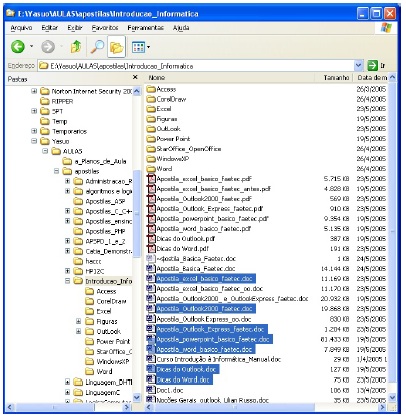406x417 pixels.
Task: Toggle the Folders pane button
Action: (116, 47)
